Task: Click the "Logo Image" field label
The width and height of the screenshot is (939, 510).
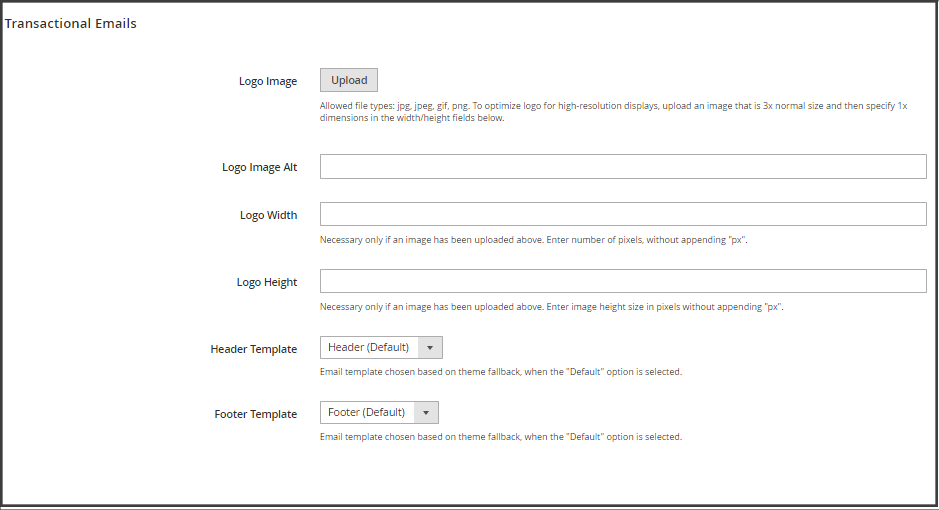Action: [267, 82]
